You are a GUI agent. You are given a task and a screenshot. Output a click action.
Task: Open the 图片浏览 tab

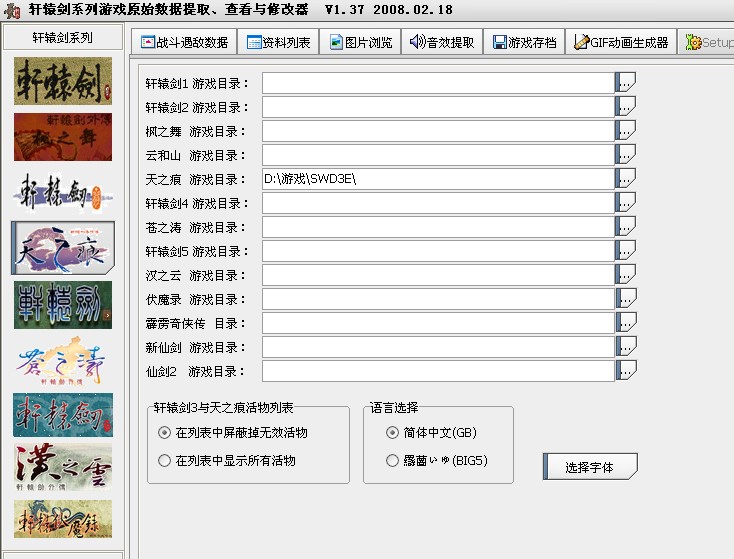[x=360, y=42]
